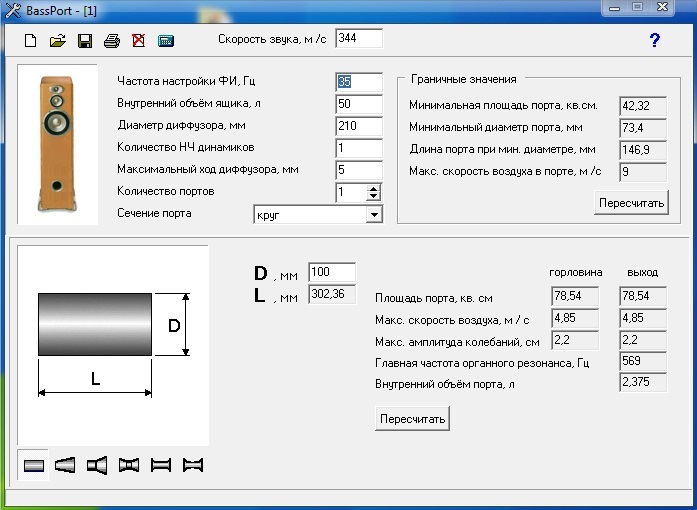Select the flared horn port shape

(x=97, y=466)
